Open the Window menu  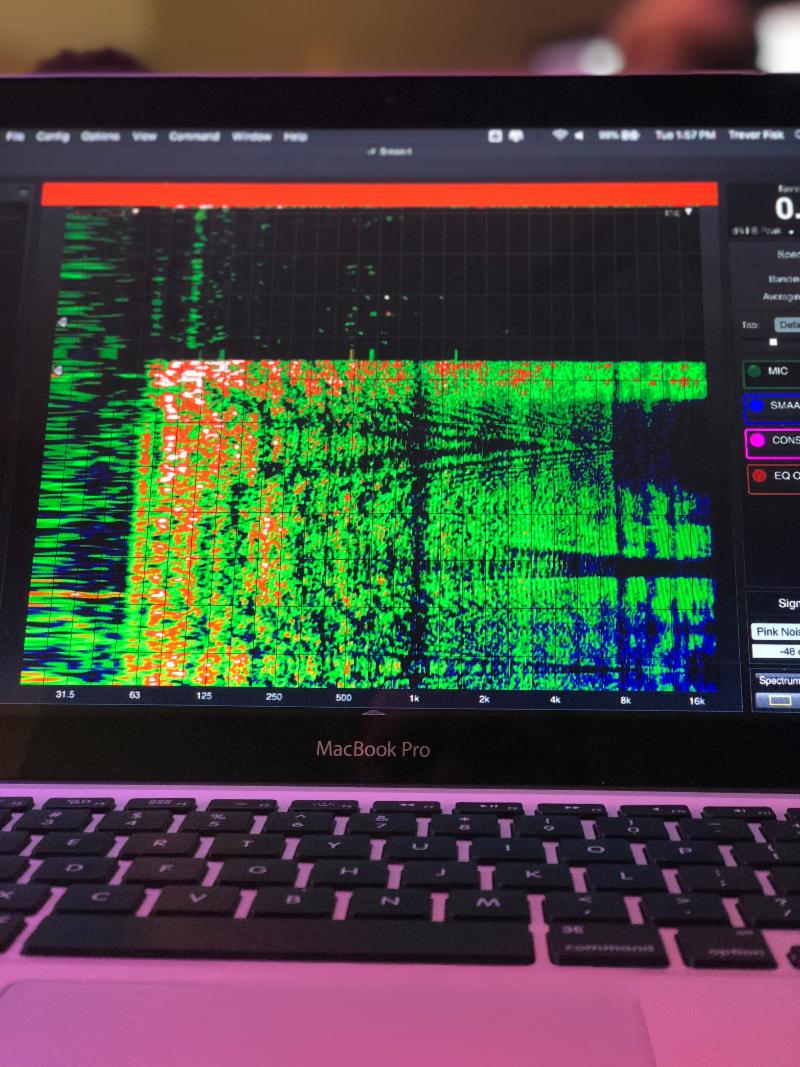coord(251,136)
